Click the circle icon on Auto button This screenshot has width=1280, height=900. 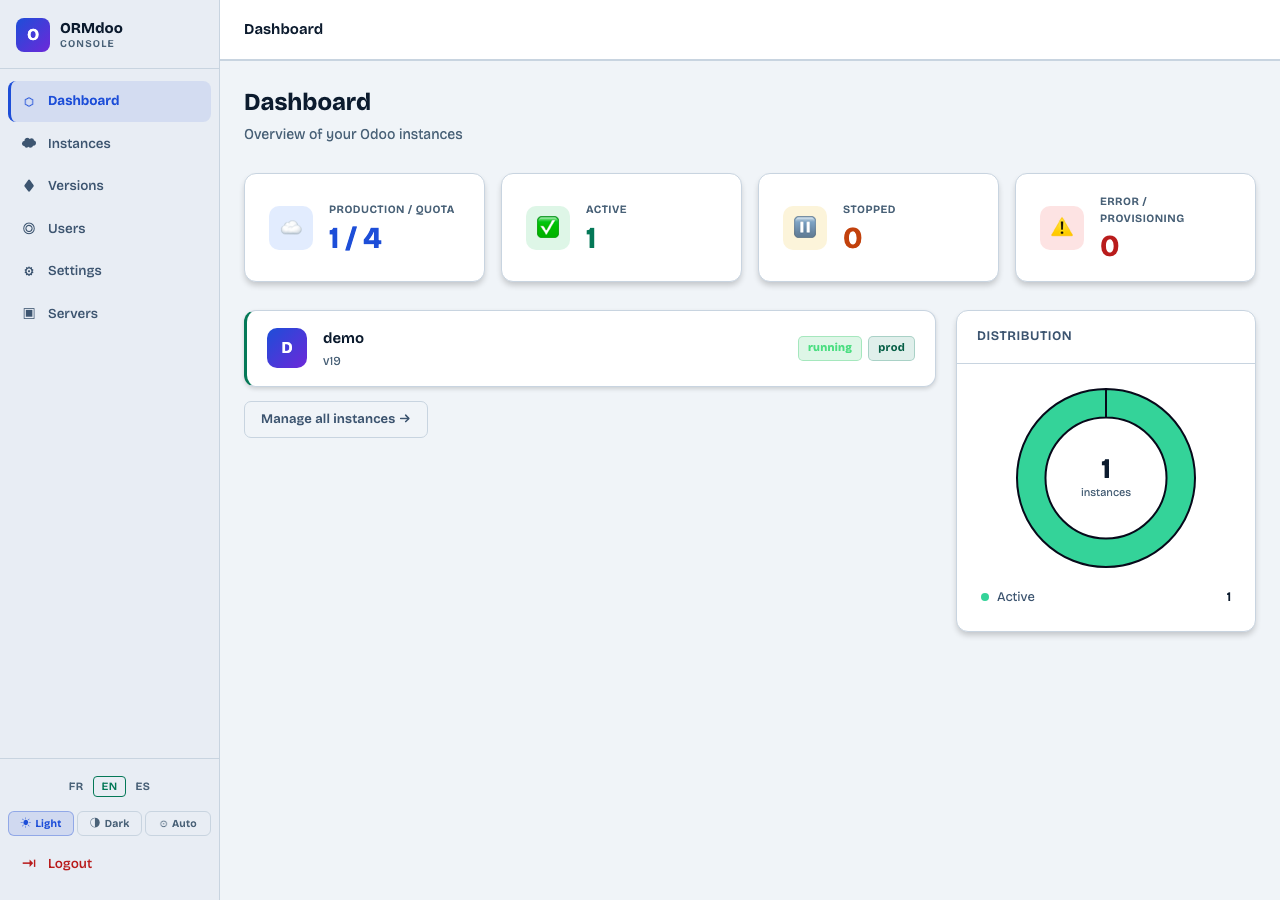click(164, 824)
